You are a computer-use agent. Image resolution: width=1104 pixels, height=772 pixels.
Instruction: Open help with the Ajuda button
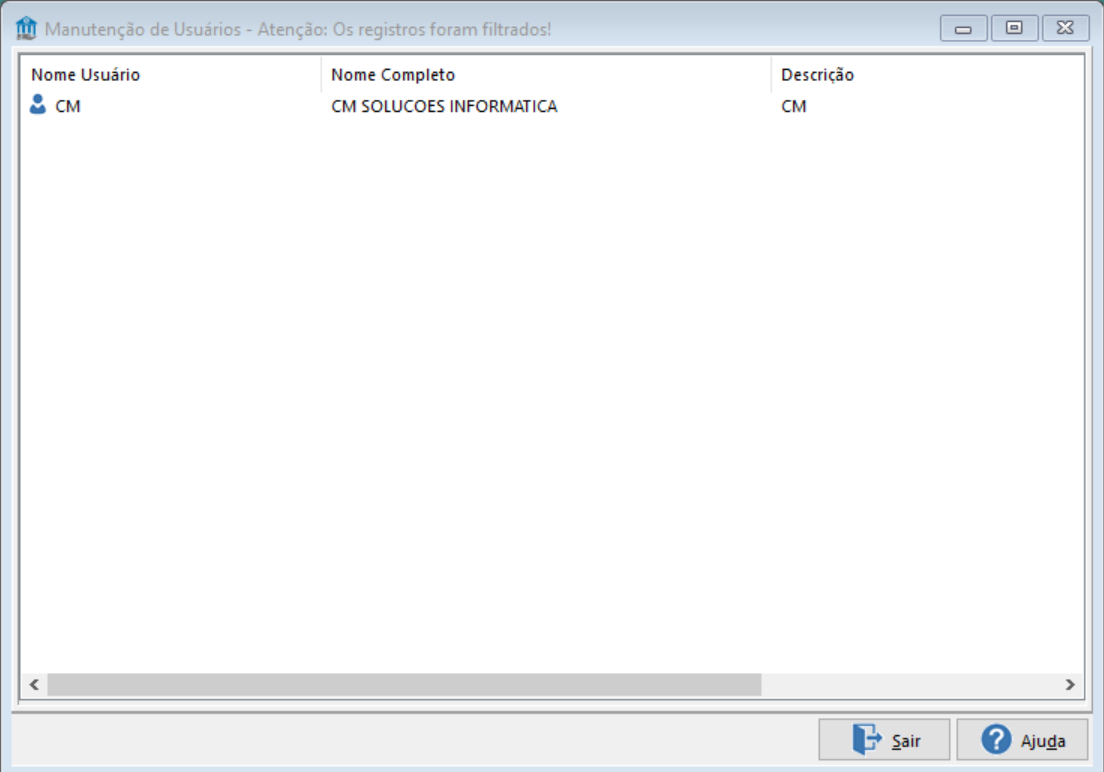[1022, 740]
